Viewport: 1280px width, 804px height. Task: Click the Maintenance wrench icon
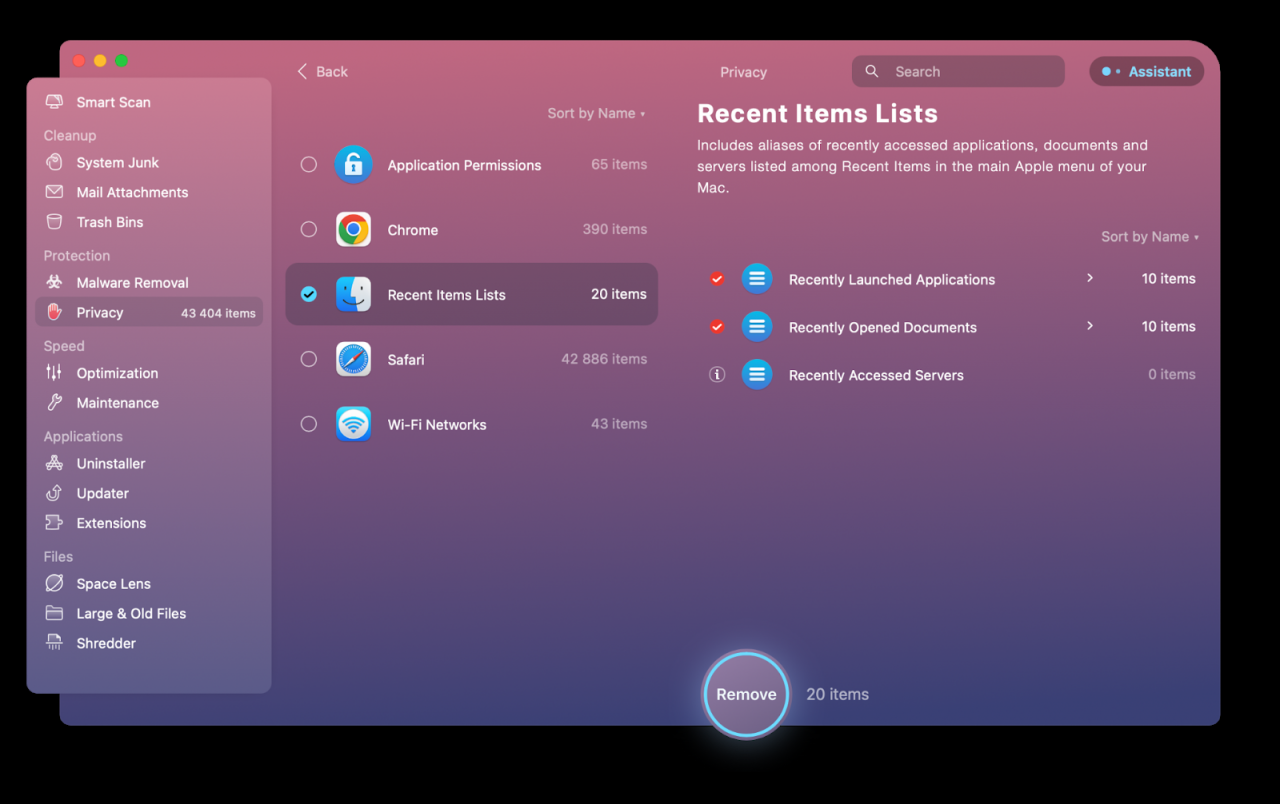click(55, 403)
